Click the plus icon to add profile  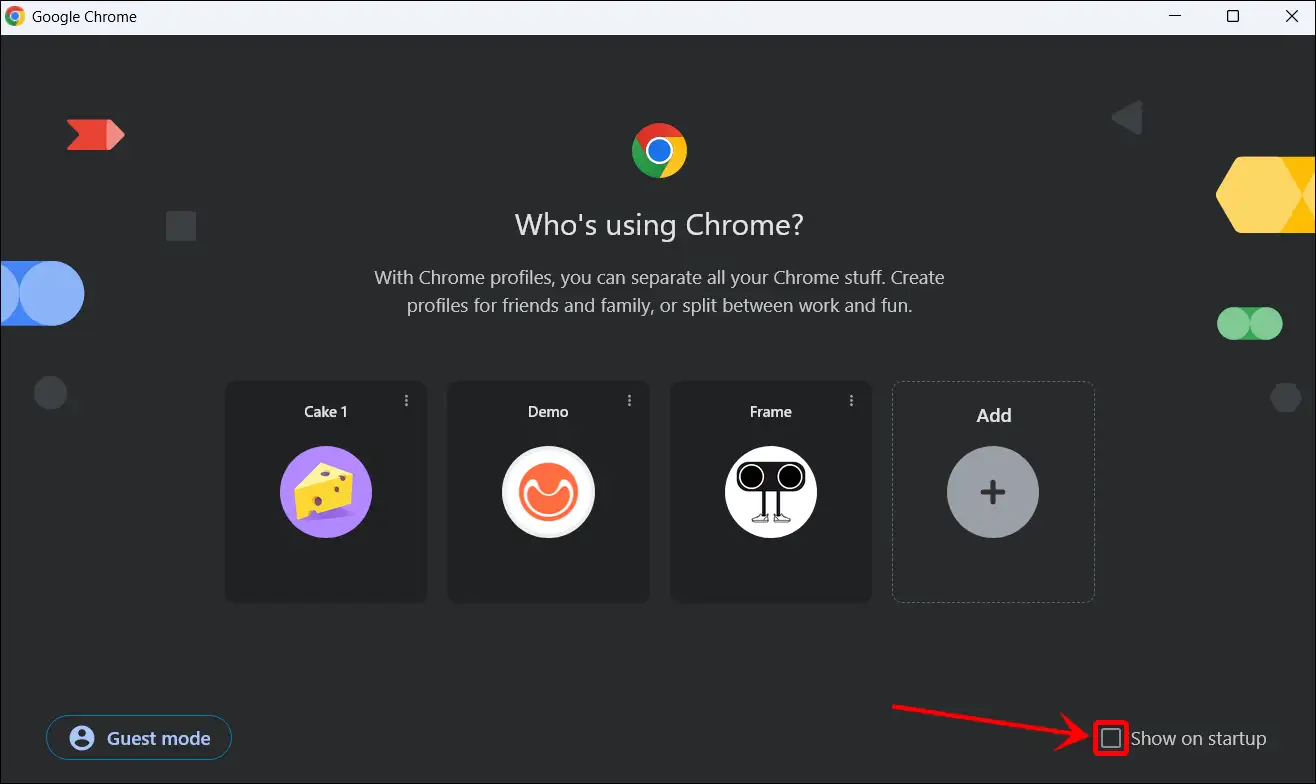coord(993,492)
